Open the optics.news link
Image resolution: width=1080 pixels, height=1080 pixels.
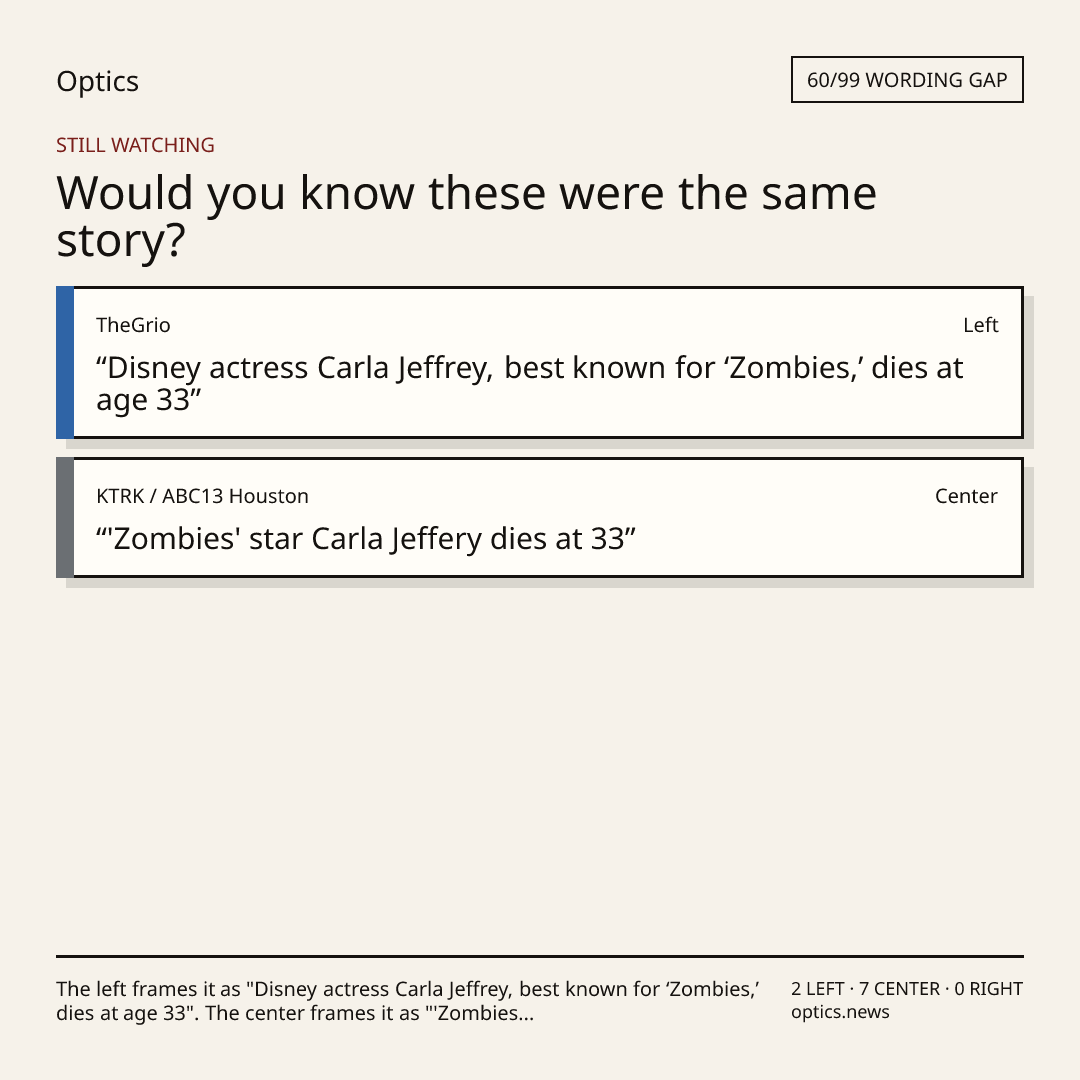click(840, 1012)
